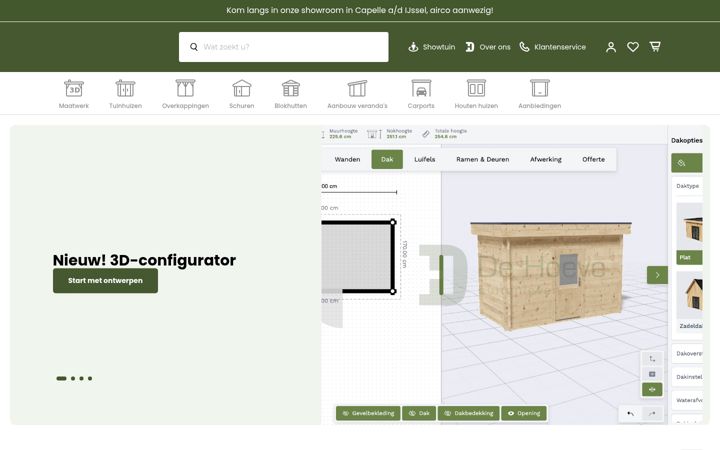Image resolution: width=720 pixels, height=450 pixels.
Task: Click the axis orientation icon
Action: pos(652,359)
